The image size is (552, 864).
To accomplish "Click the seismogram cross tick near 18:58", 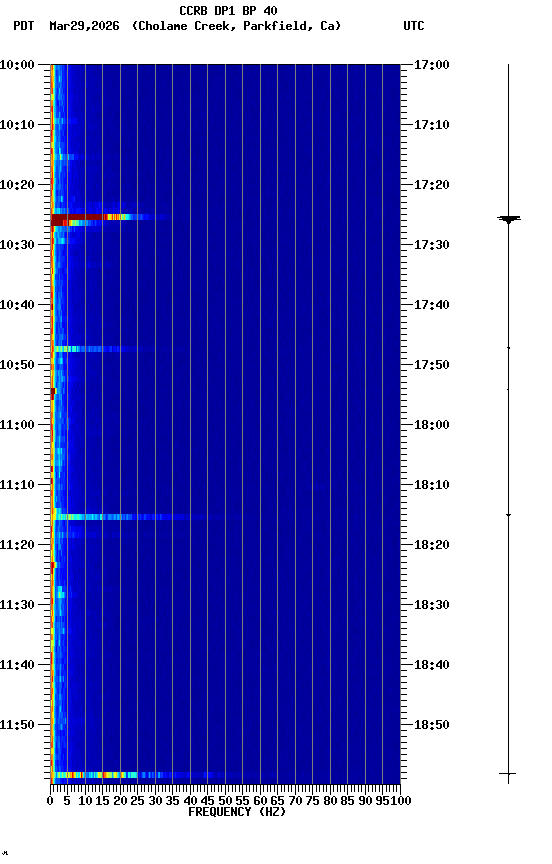I will [508, 774].
